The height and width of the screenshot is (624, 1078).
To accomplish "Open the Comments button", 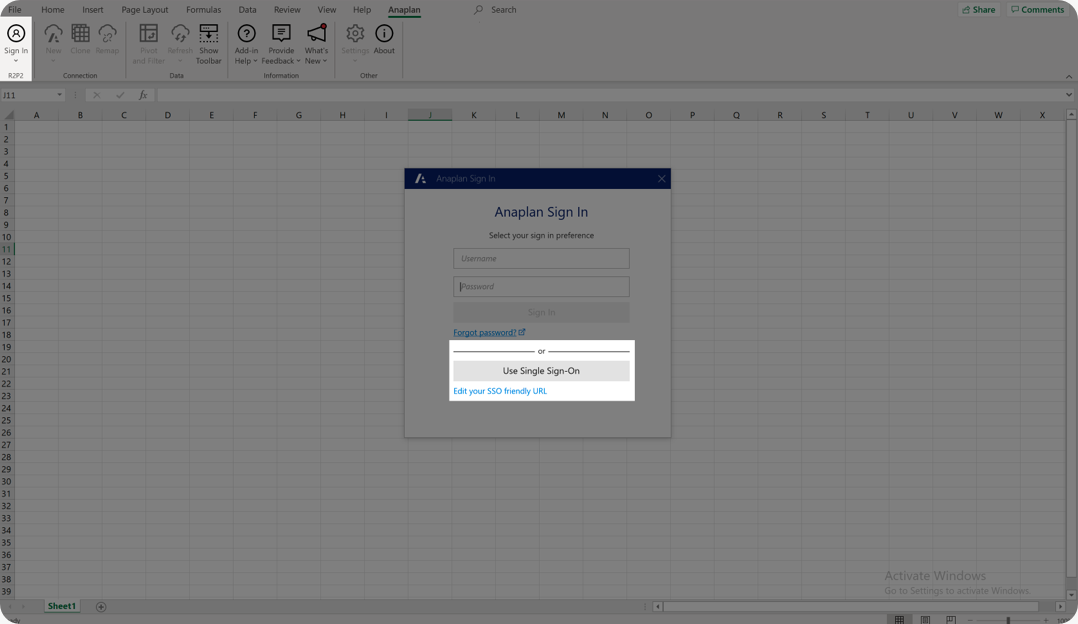I will point(1037,10).
